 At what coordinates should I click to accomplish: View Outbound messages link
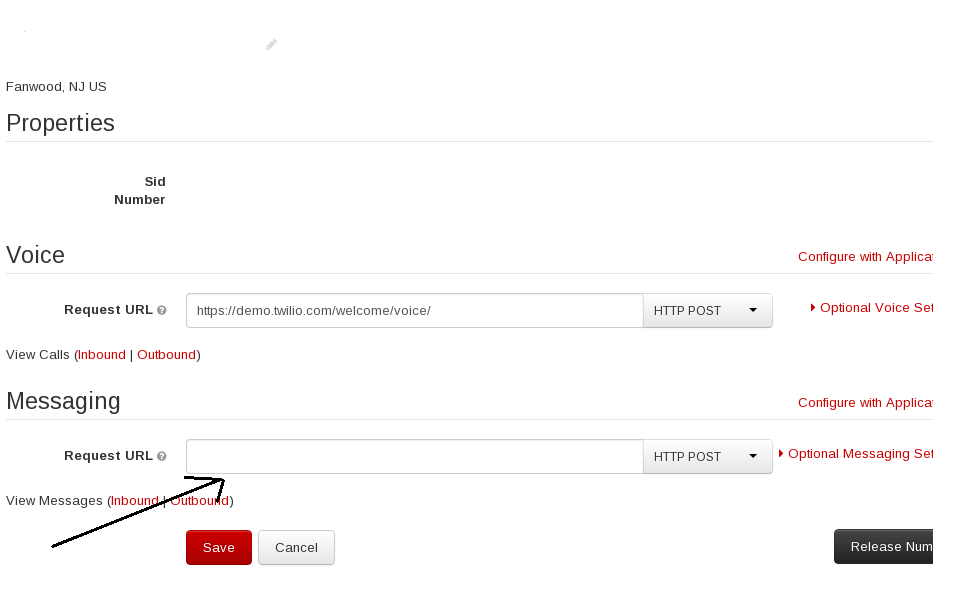tap(199, 501)
